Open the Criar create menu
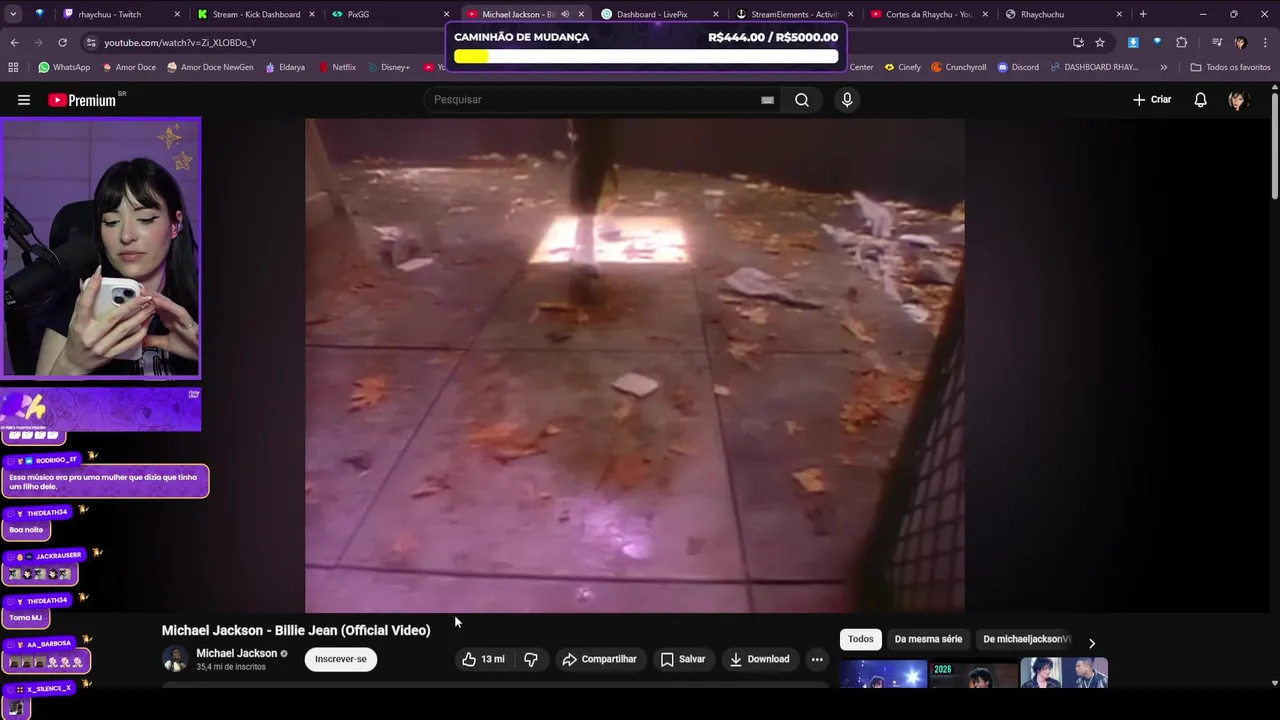 1152,100
